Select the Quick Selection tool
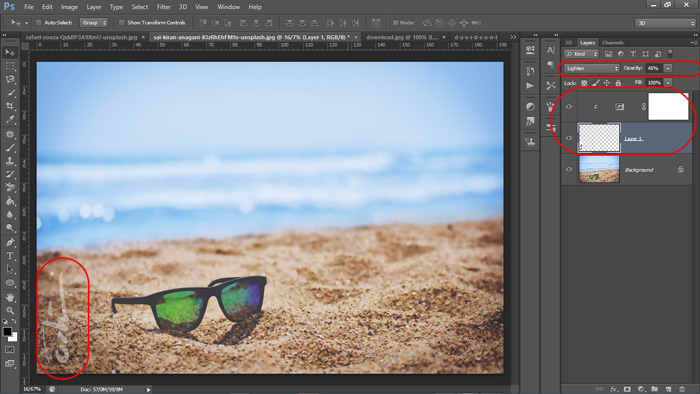The height and width of the screenshot is (394, 700). coord(10,93)
